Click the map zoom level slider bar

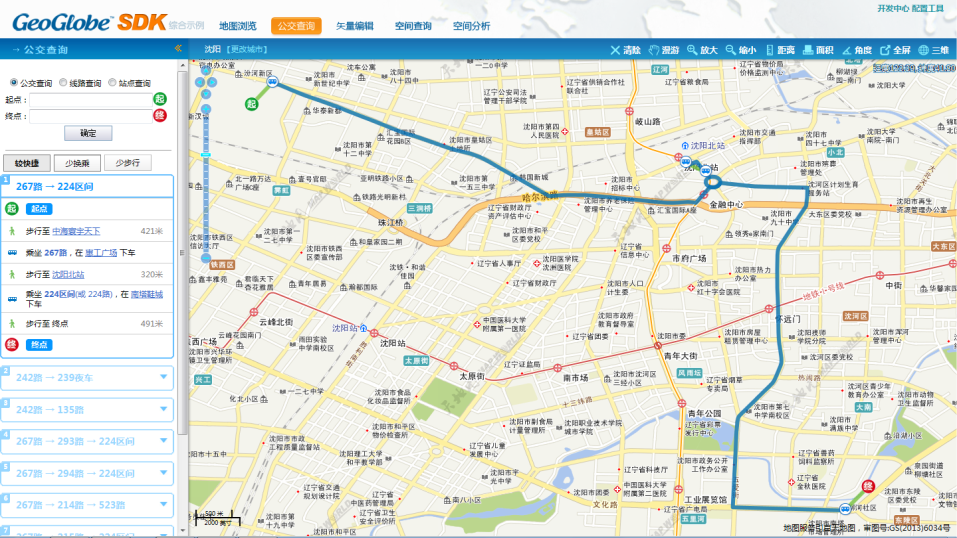pos(206,180)
